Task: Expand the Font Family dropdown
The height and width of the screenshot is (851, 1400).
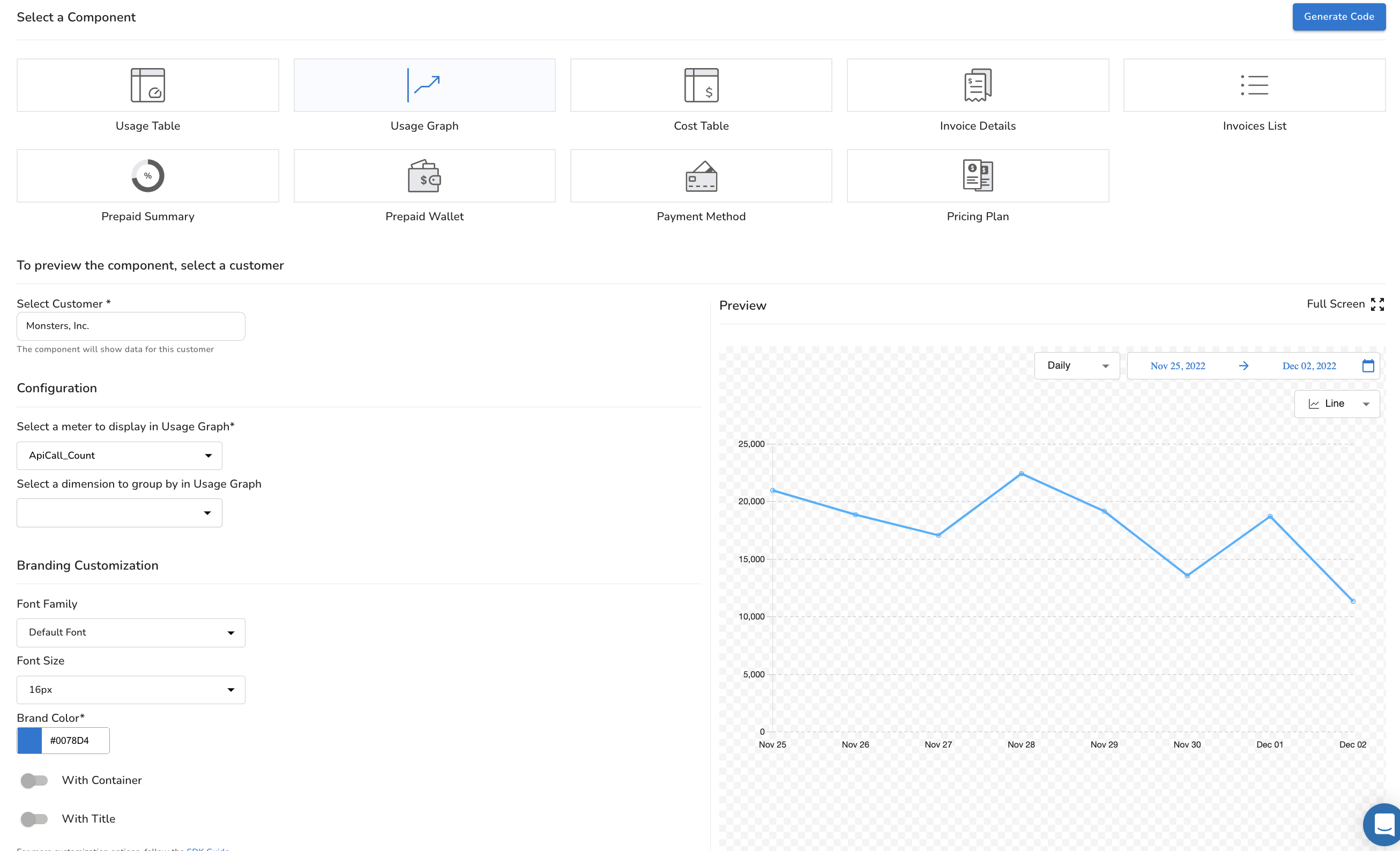Action: click(131, 632)
